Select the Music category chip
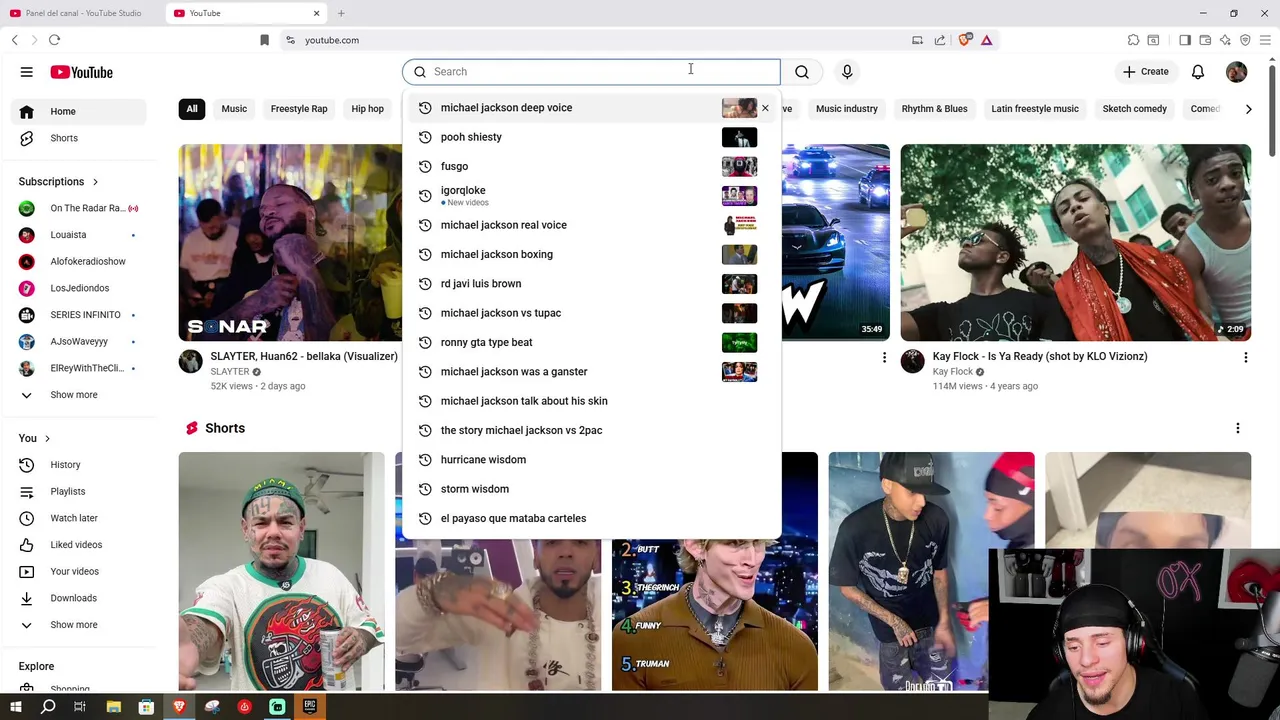This screenshot has width=1280, height=720. pyautogui.click(x=234, y=109)
